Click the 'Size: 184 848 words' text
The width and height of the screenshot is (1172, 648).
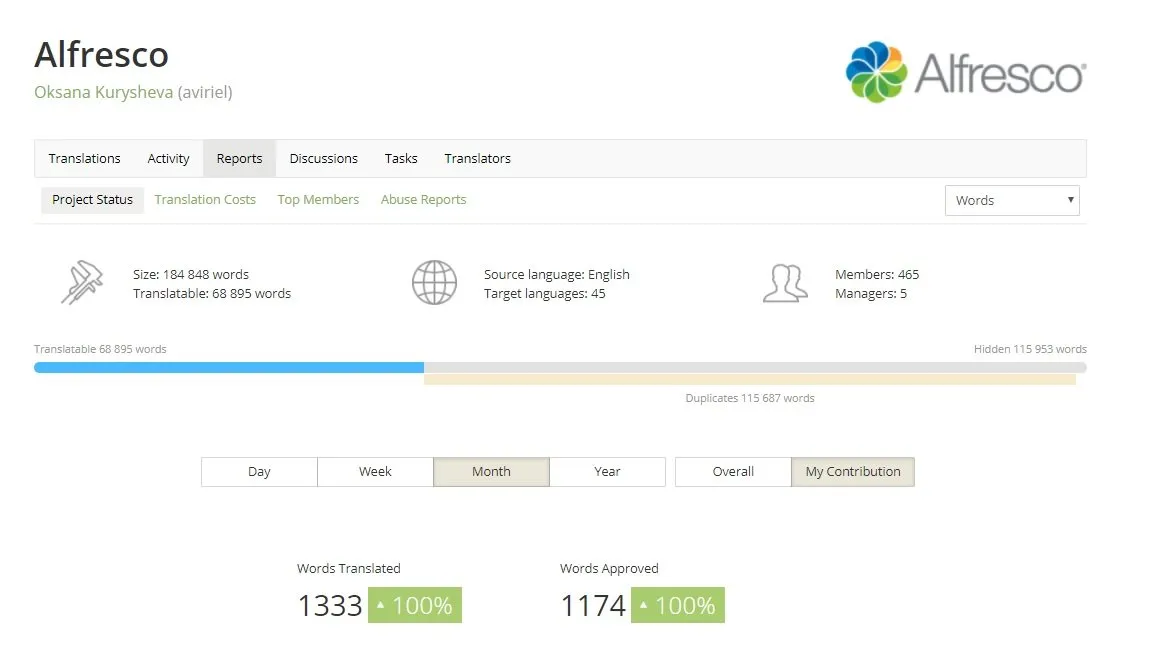(x=191, y=274)
